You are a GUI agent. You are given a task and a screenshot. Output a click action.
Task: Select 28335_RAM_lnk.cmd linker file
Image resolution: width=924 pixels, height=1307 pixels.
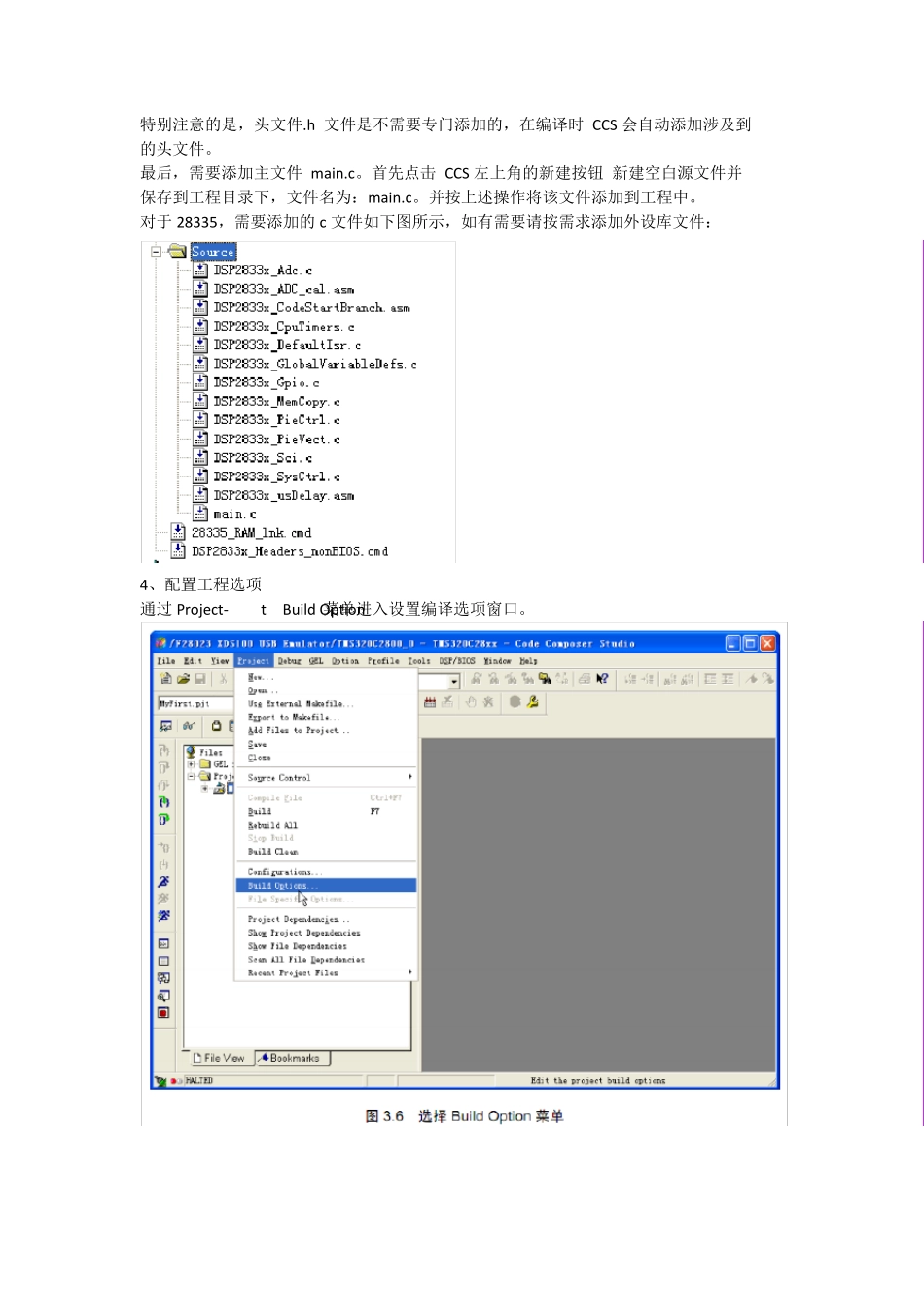click(x=251, y=533)
